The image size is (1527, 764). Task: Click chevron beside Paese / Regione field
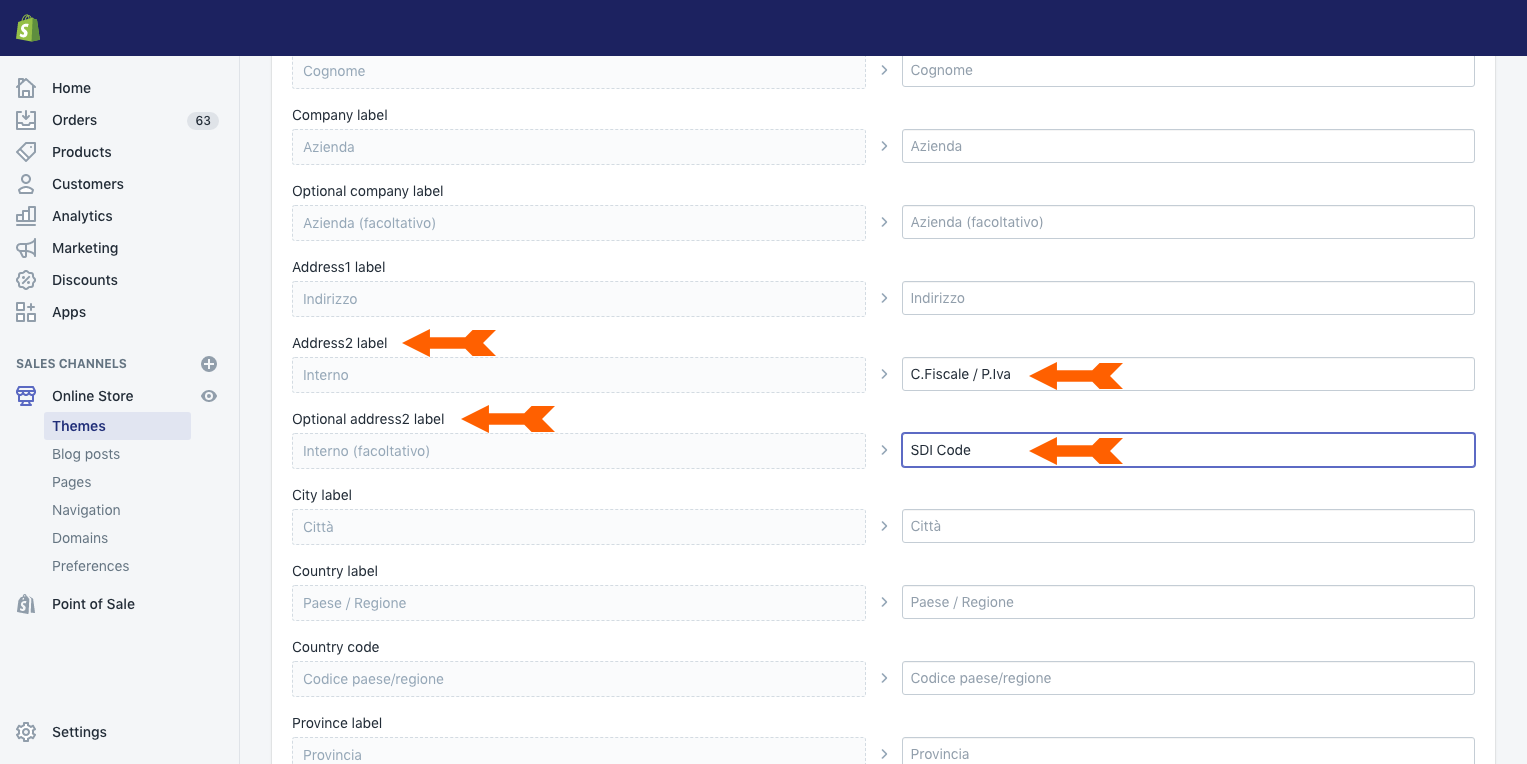pos(884,602)
